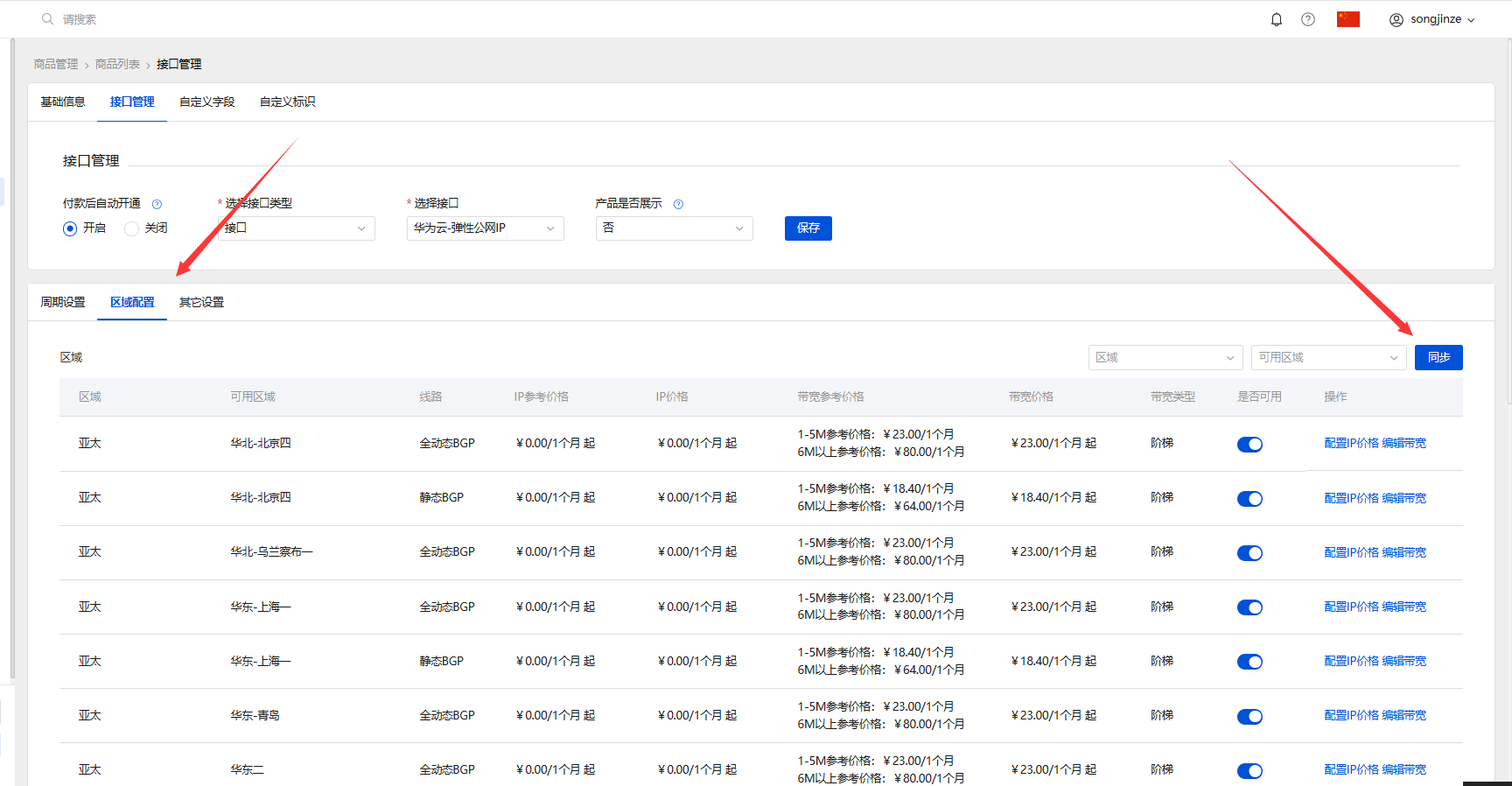The height and width of the screenshot is (786, 1512).
Task: Click 编辑带宽 for 华北-北京四 静态BGP
Action: point(1404,498)
